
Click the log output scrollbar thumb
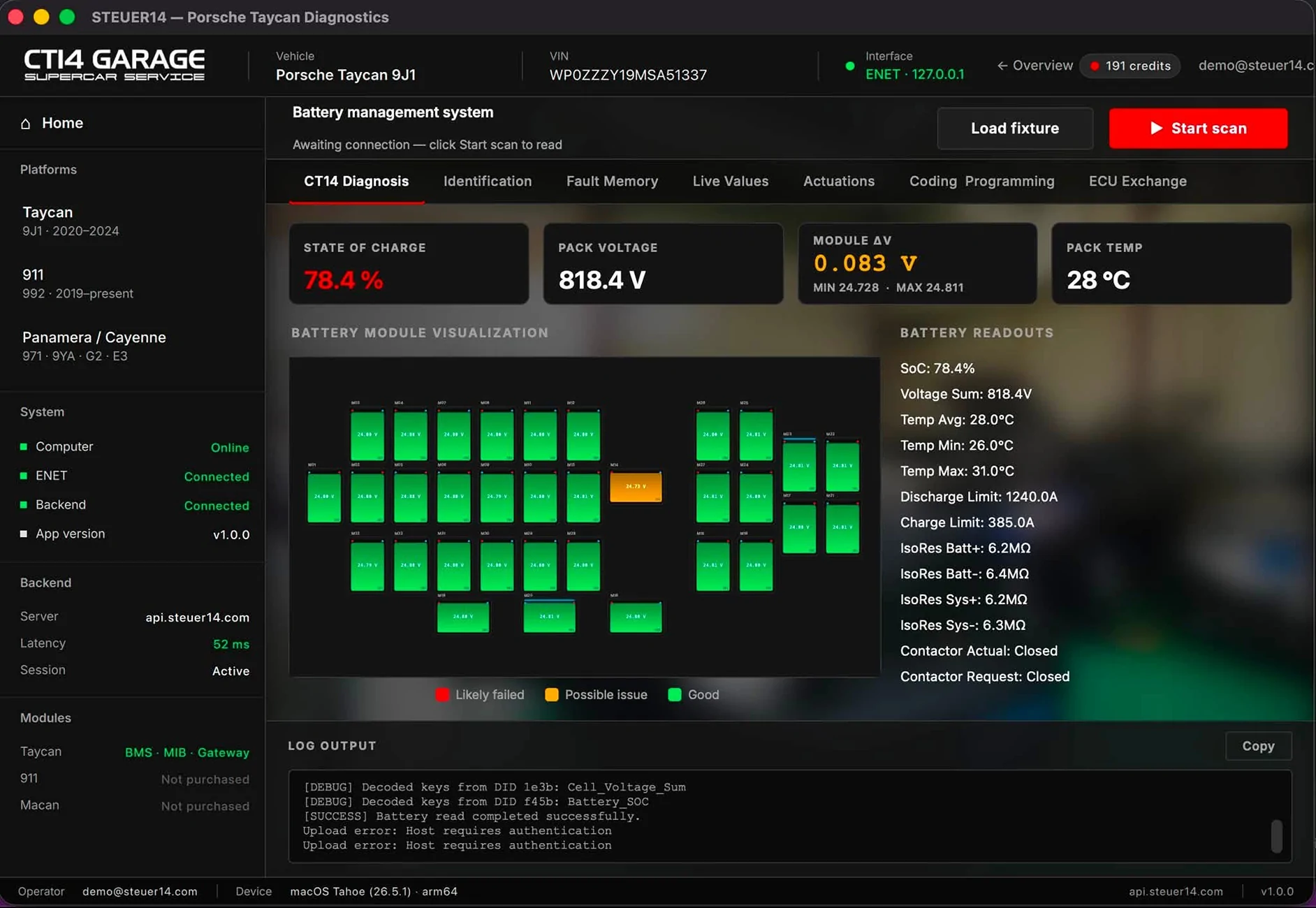point(1276,836)
